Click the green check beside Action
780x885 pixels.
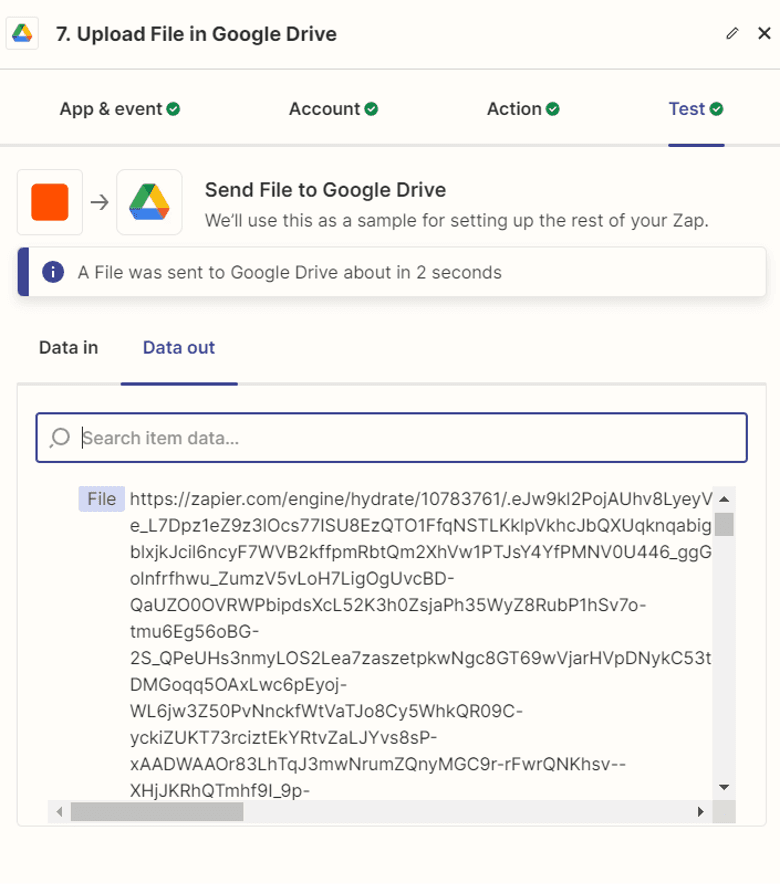coord(553,108)
